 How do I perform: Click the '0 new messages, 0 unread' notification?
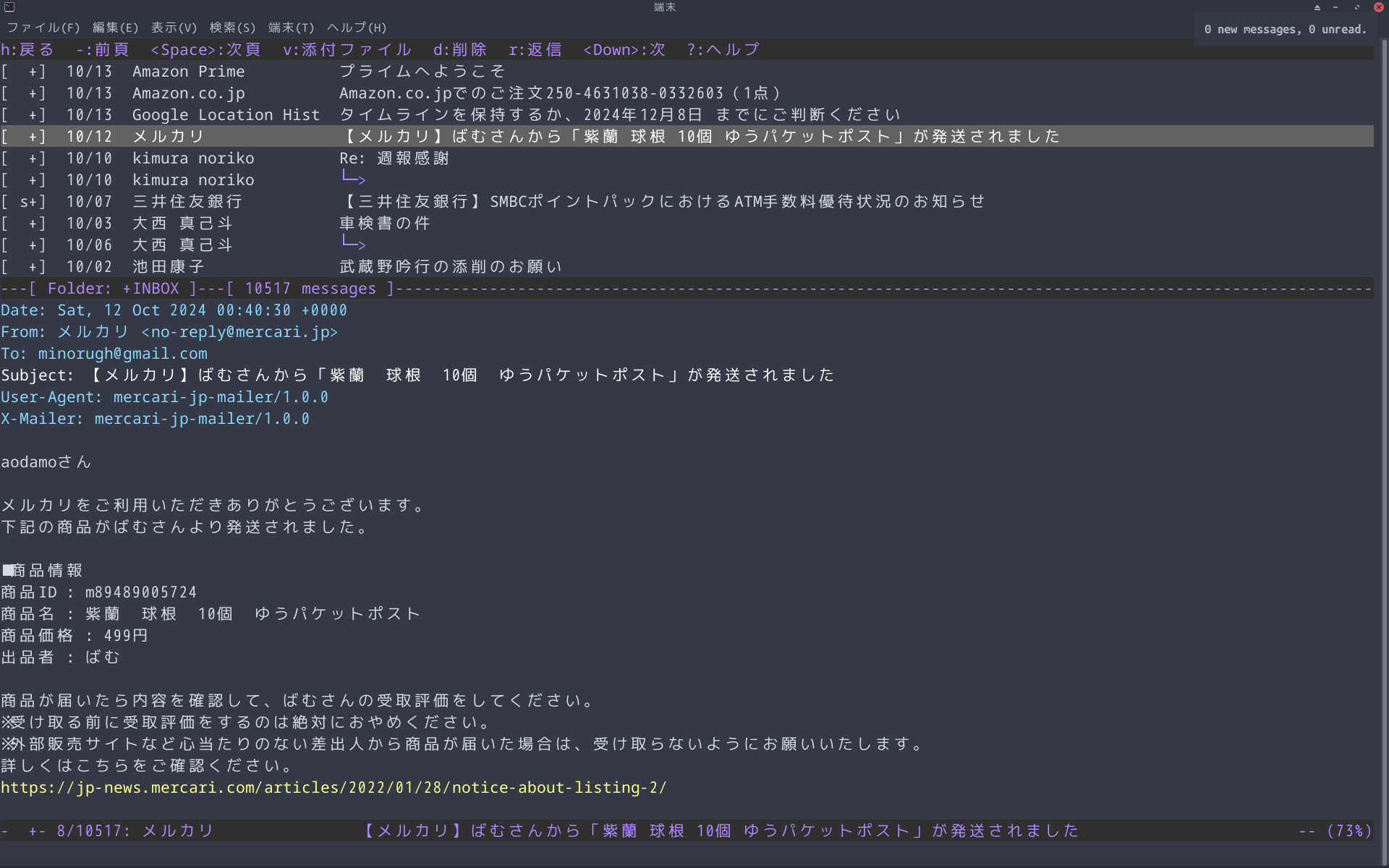coord(1285,30)
